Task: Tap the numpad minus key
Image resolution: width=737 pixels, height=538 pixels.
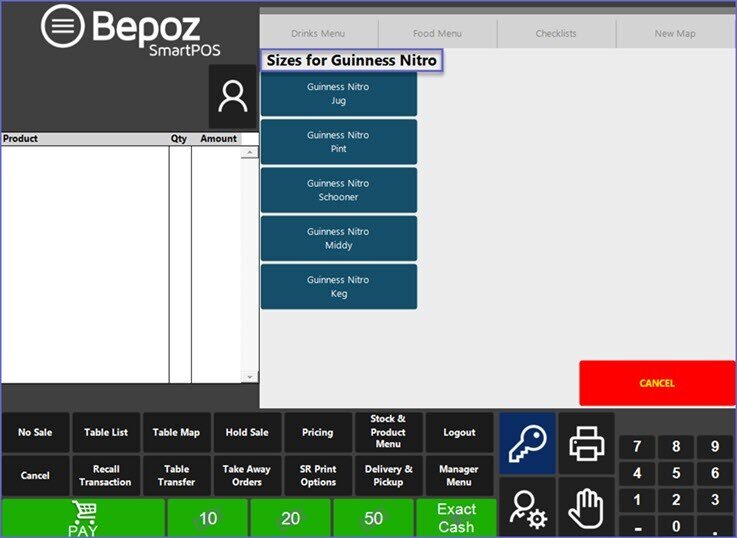Action: (637, 526)
